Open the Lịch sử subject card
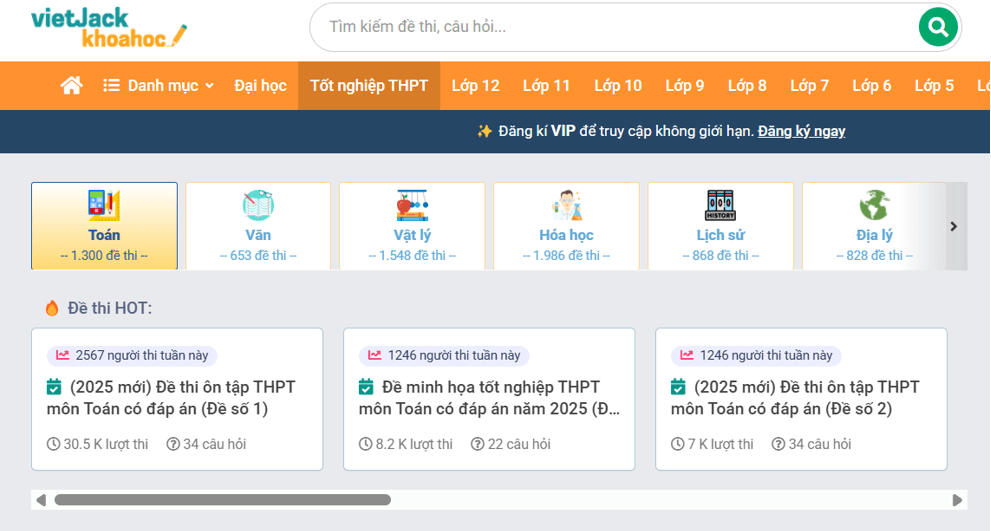Viewport: 991px width, 531px height. [720, 226]
